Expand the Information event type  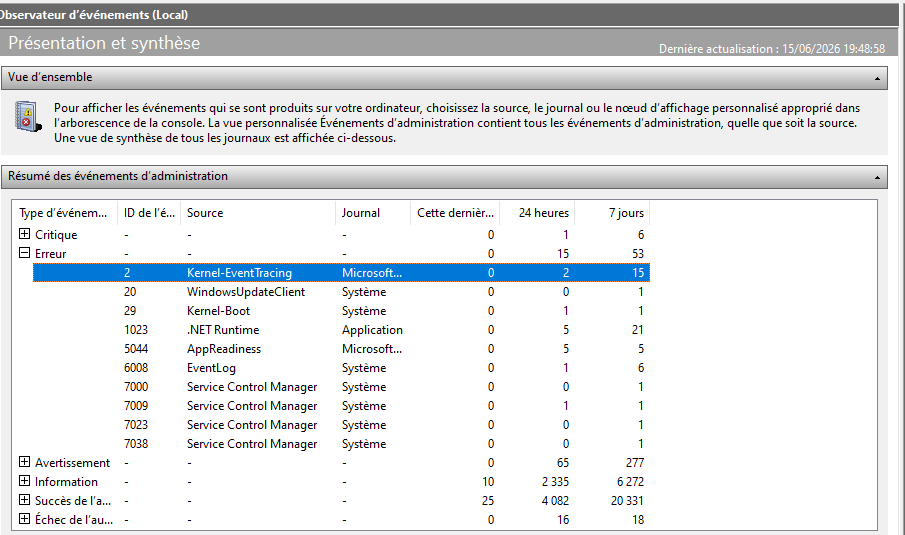(x=24, y=481)
